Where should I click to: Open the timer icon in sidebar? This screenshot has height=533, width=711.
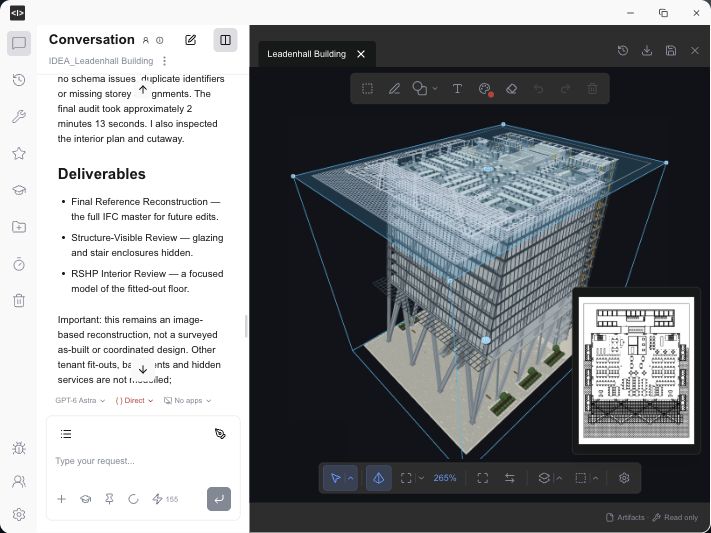tap(19, 264)
